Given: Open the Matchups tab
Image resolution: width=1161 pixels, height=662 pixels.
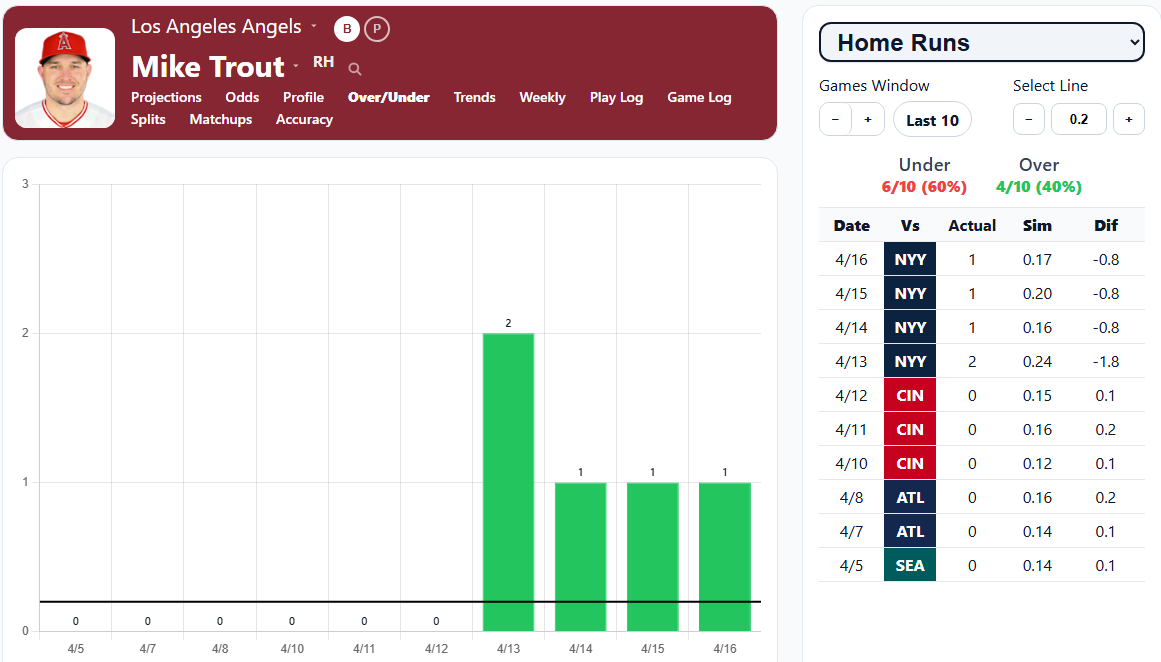Looking at the screenshot, I should 221,119.
